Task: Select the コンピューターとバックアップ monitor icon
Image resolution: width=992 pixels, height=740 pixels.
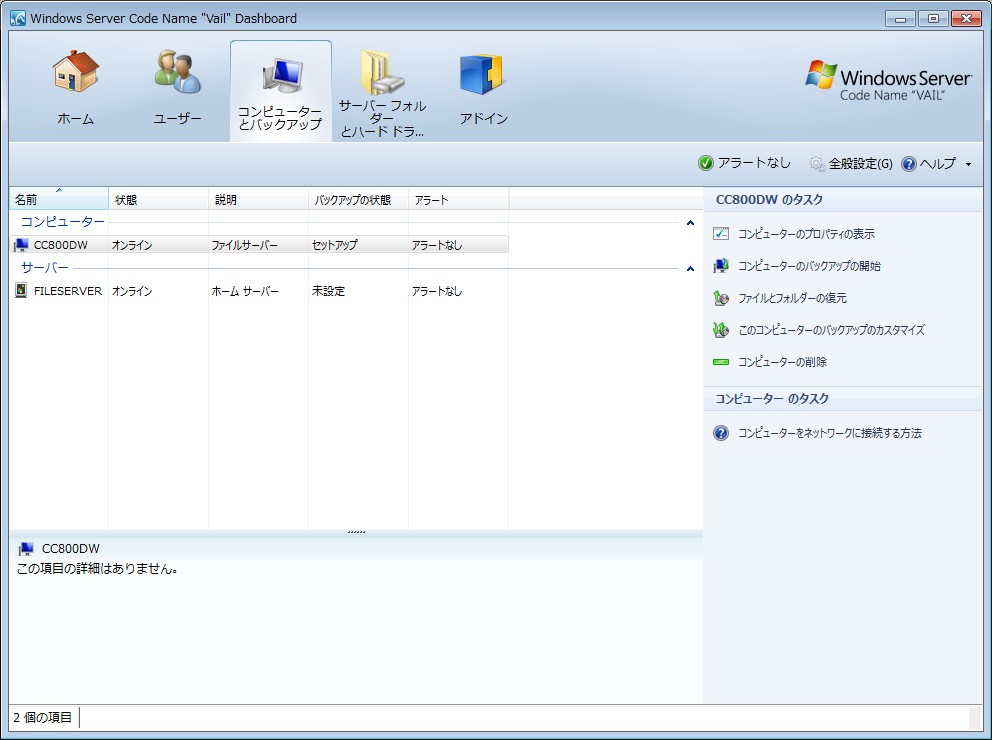Action: tap(283, 76)
